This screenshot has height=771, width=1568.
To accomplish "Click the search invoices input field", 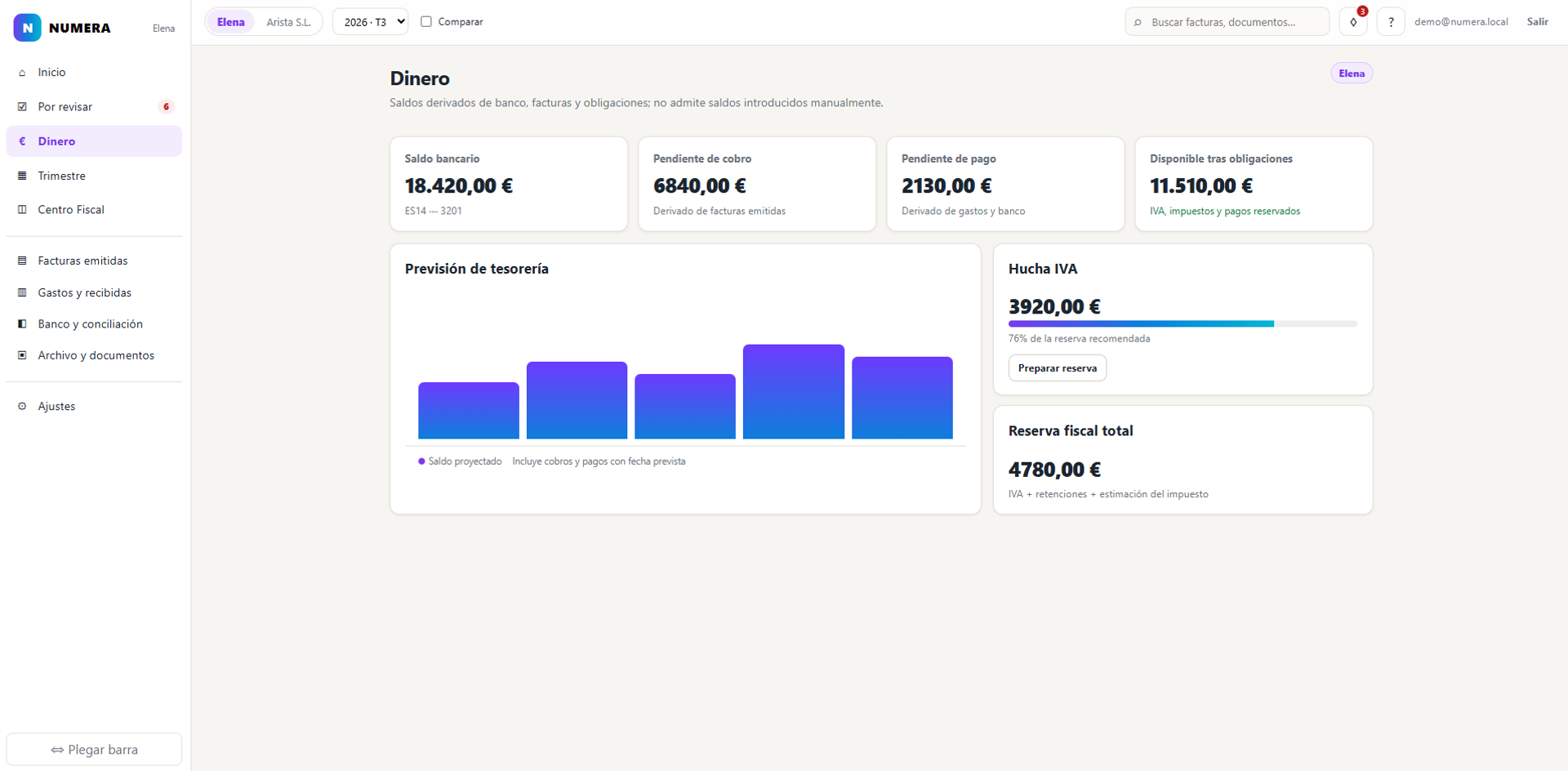I will tap(1227, 22).
